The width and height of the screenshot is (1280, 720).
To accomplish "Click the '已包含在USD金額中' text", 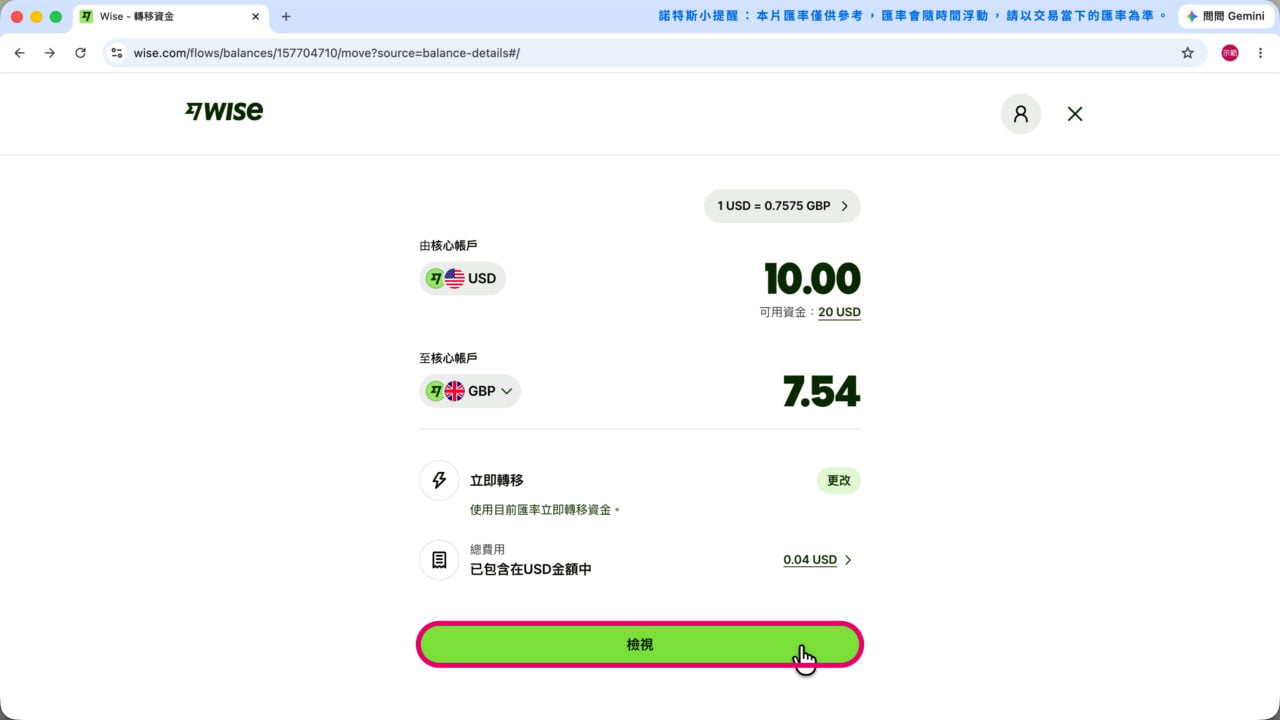I will pos(531,569).
